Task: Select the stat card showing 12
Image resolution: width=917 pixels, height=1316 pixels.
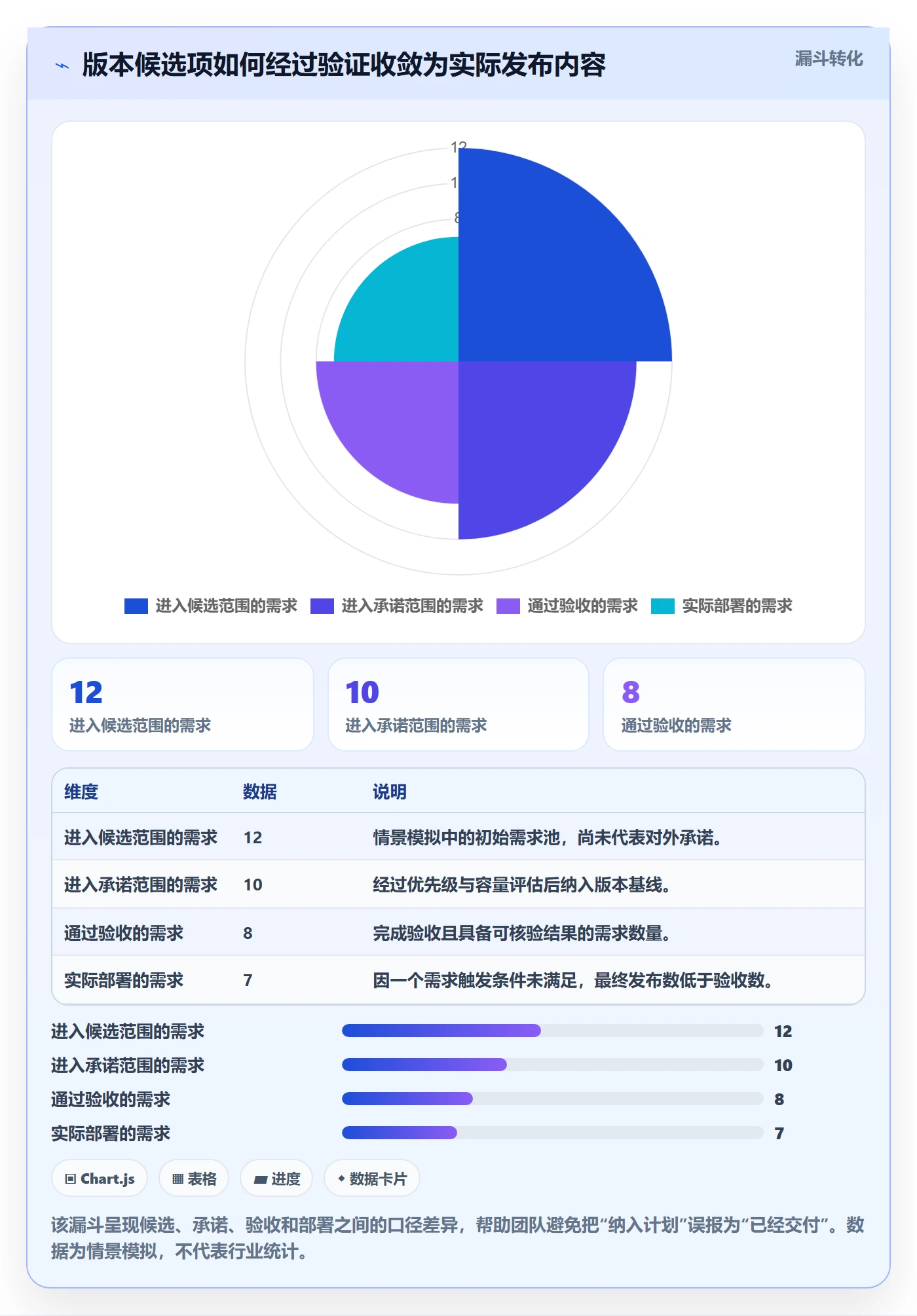Action: click(x=183, y=704)
